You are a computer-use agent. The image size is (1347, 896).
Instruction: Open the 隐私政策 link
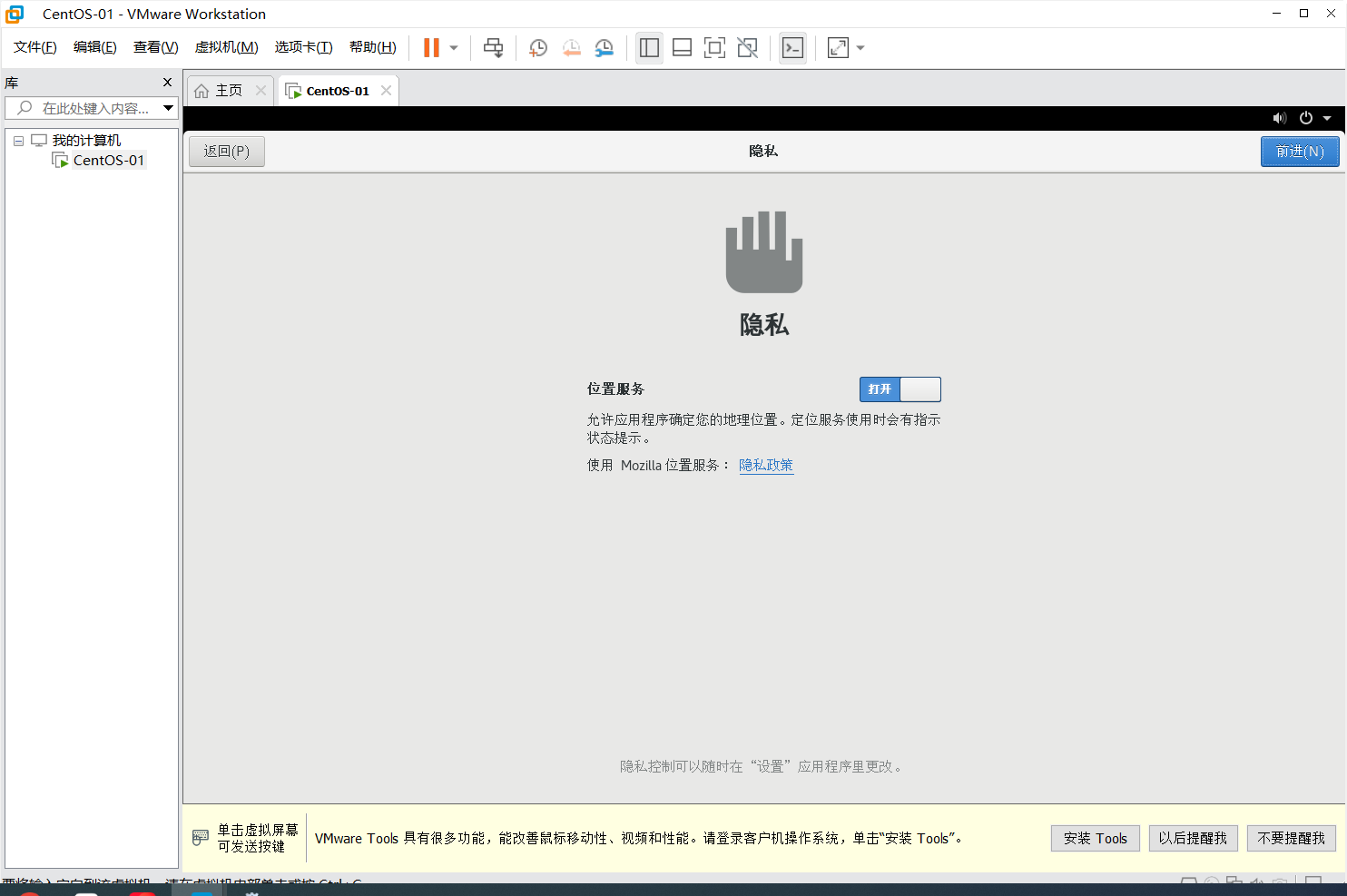tap(765, 465)
